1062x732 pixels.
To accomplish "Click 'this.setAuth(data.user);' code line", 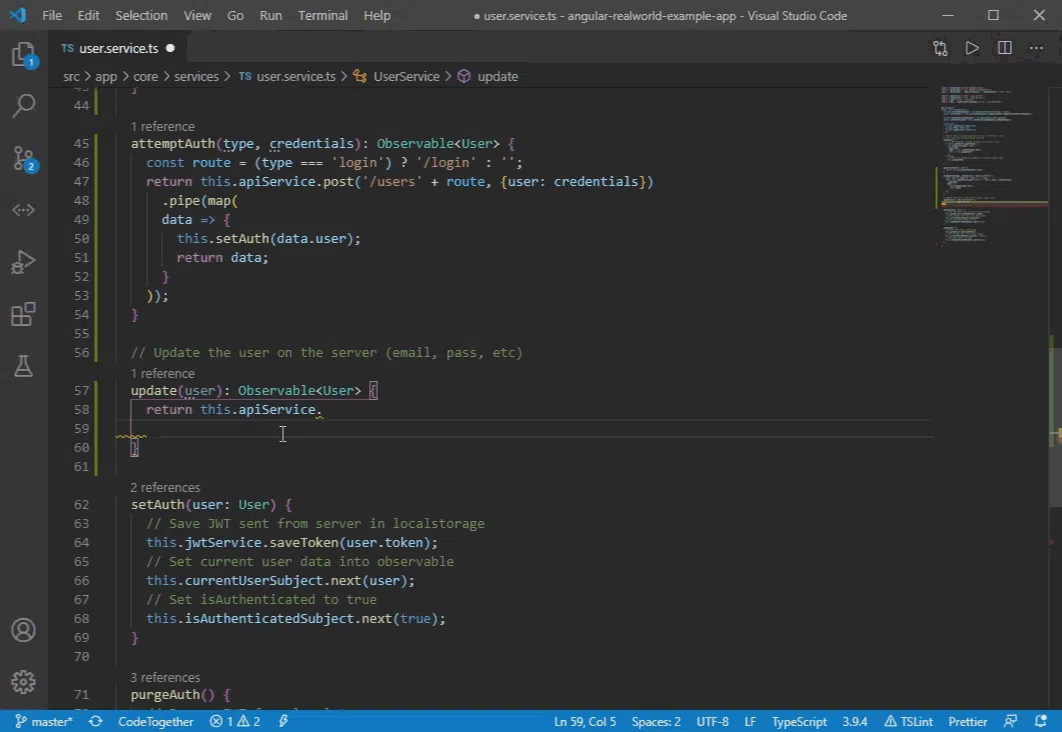I will pos(269,238).
